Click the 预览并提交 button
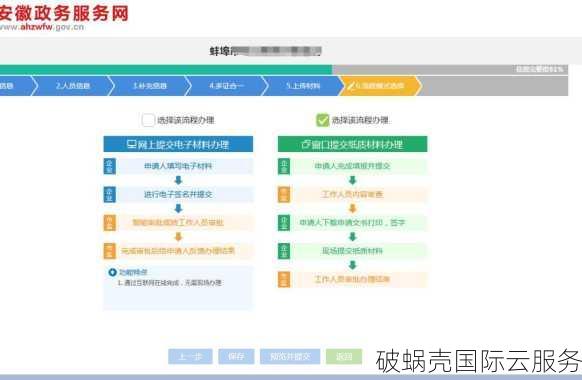Viewport: 582px width, 380px height. (290, 357)
